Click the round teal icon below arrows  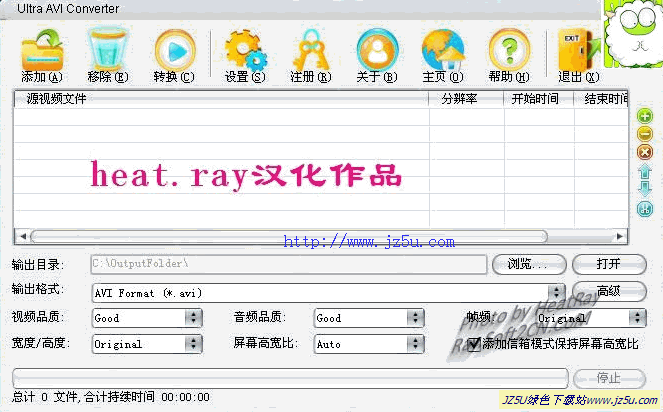pyautogui.click(x=645, y=209)
